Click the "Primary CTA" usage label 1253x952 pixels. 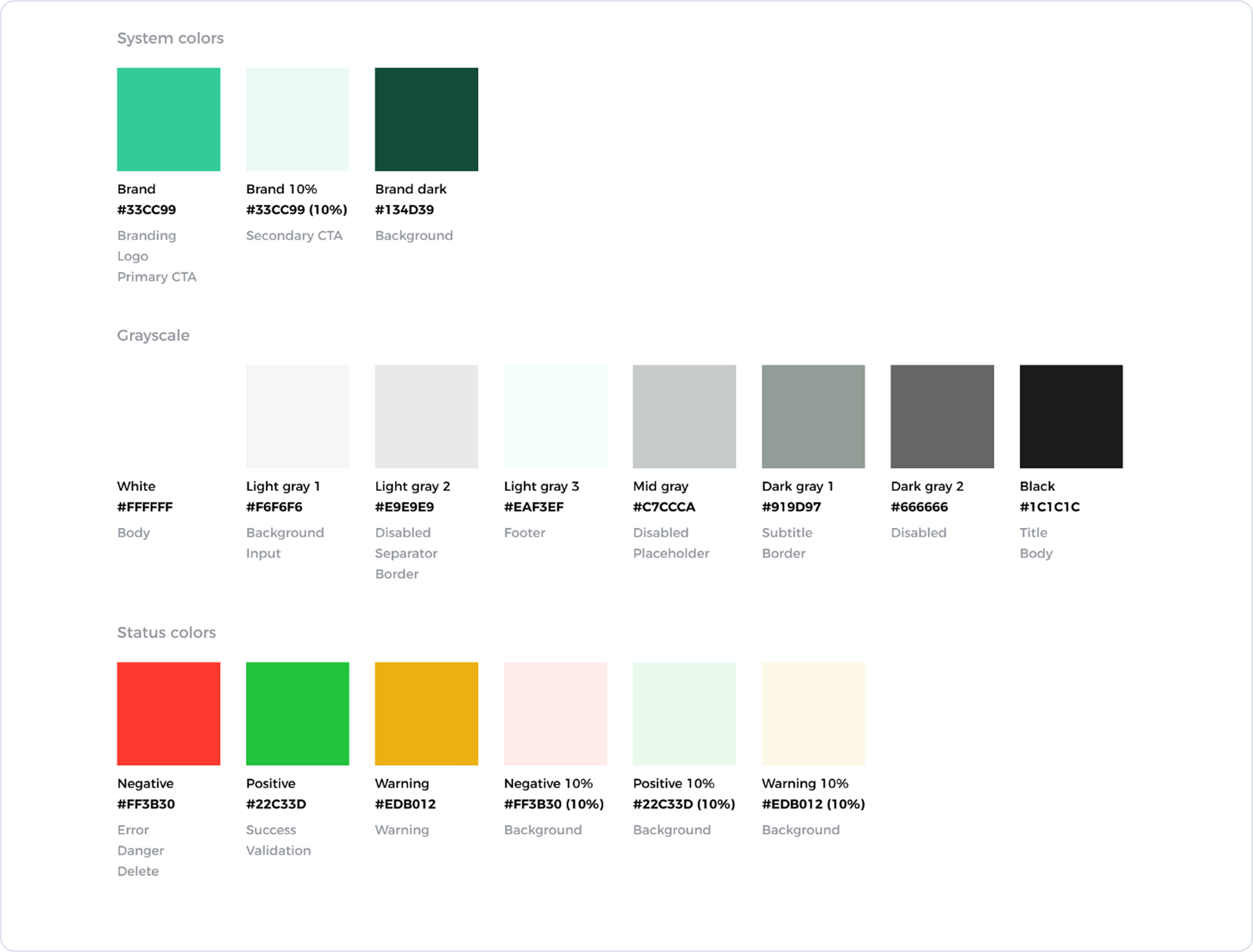(156, 277)
